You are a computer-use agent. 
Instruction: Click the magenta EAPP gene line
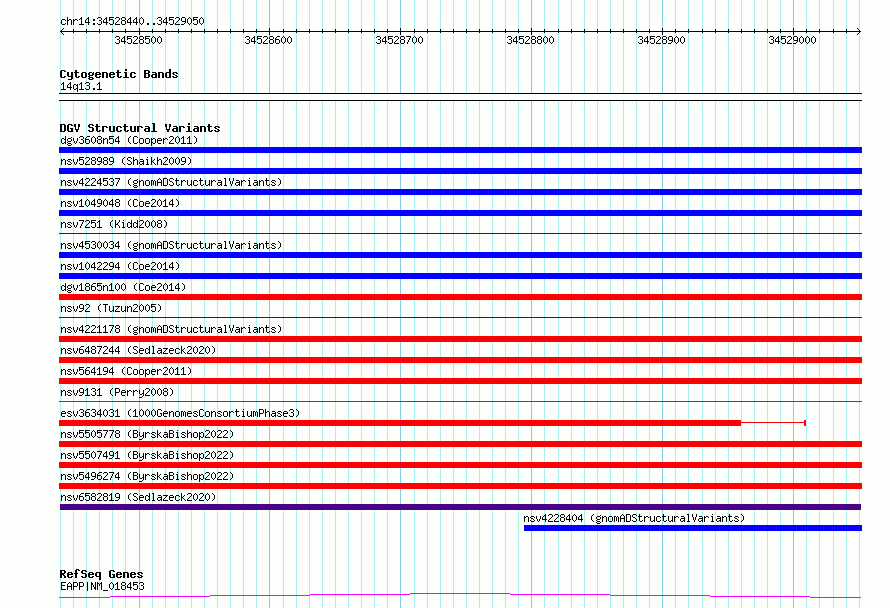(x=460, y=596)
